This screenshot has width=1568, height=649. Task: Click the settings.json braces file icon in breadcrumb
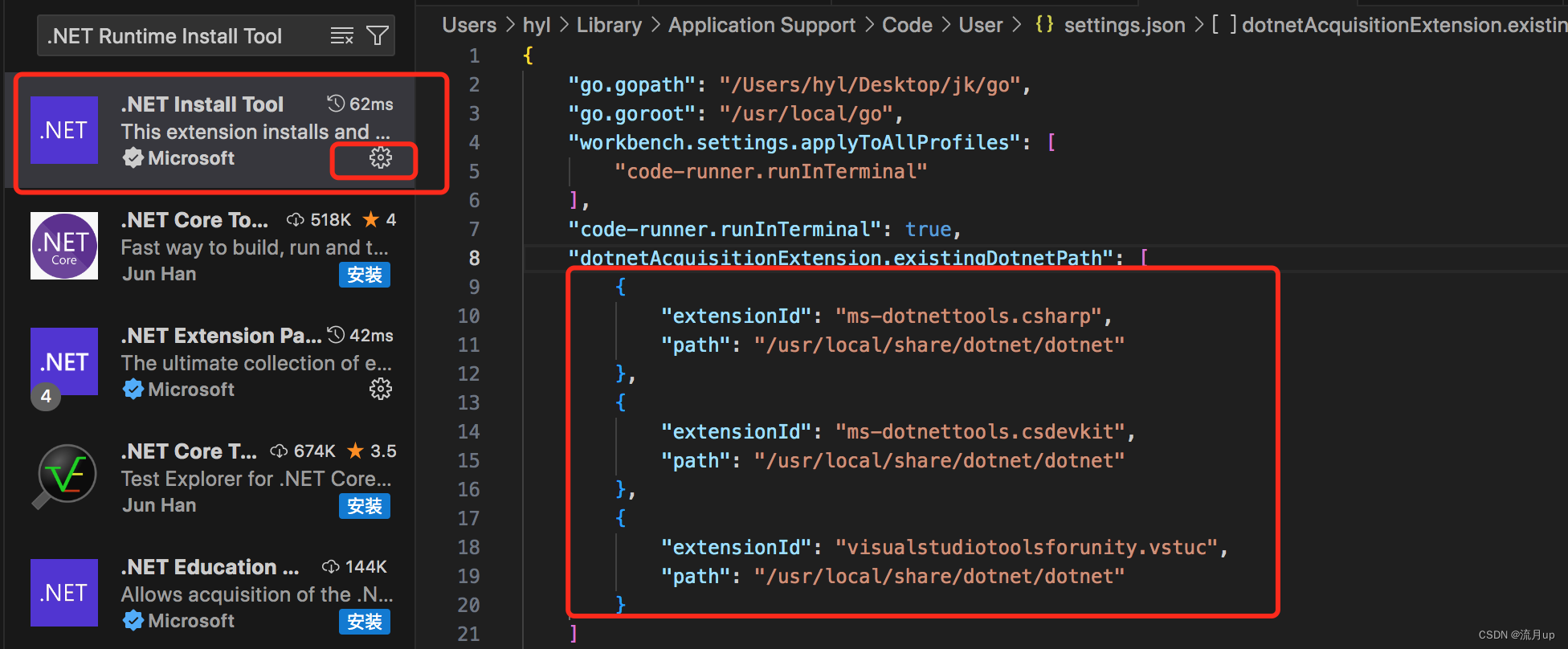coord(1044,24)
